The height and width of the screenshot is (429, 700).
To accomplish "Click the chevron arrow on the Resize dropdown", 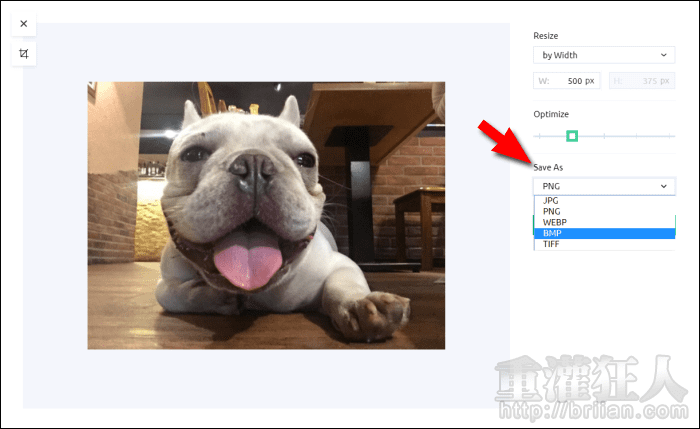I will click(664, 55).
